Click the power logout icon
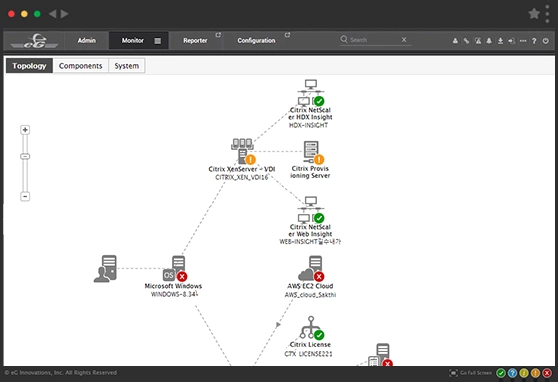The width and height of the screenshot is (558, 382). [x=546, y=41]
